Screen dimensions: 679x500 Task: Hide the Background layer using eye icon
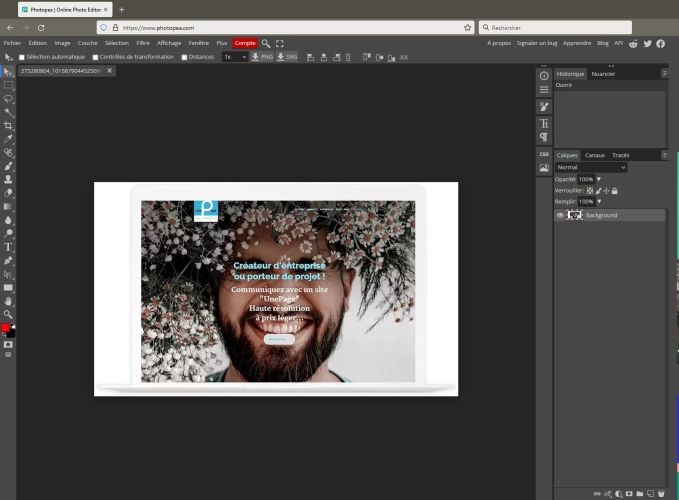point(560,215)
